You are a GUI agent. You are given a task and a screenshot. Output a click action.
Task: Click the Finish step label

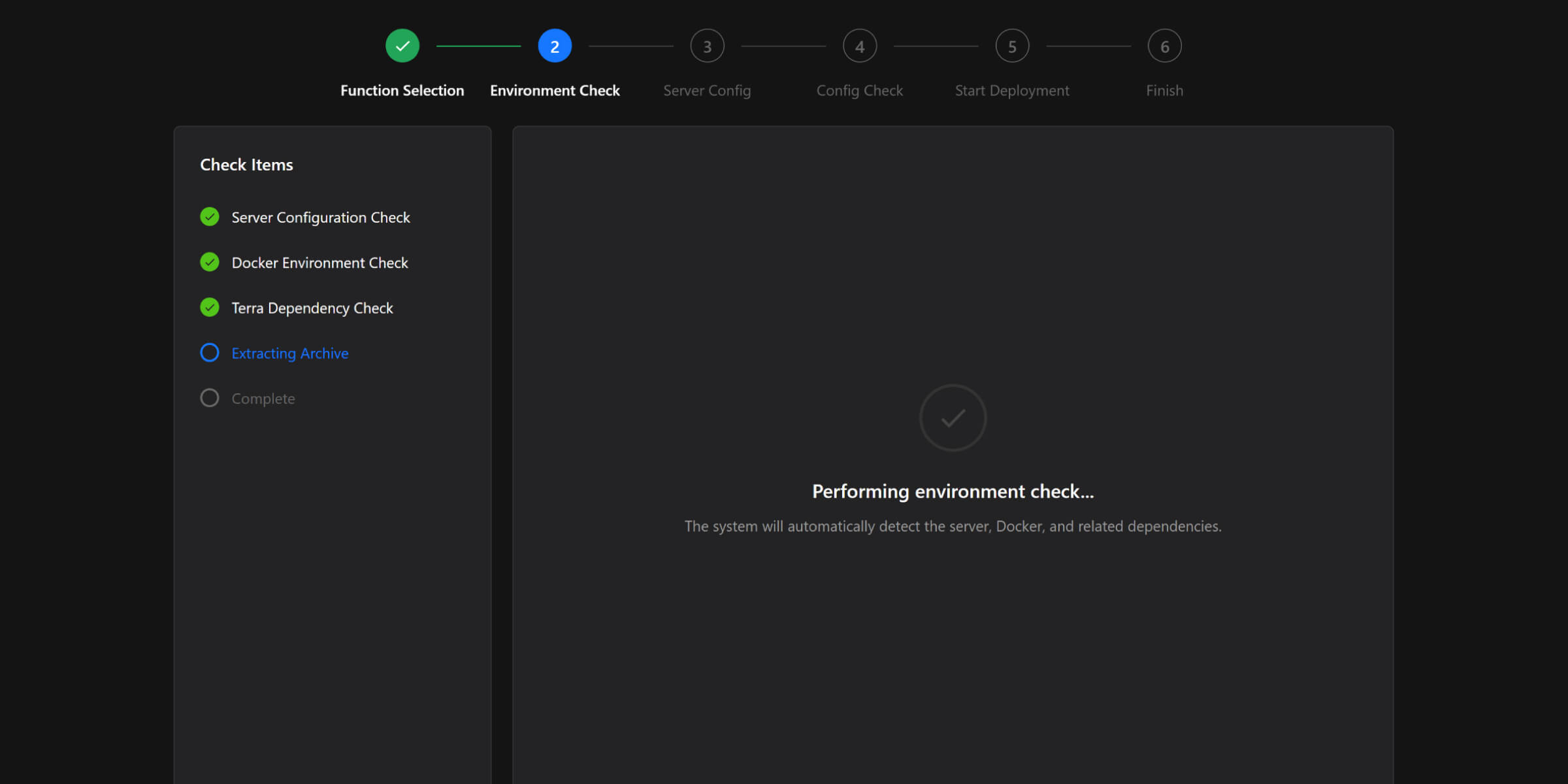(x=1164, y=90)
